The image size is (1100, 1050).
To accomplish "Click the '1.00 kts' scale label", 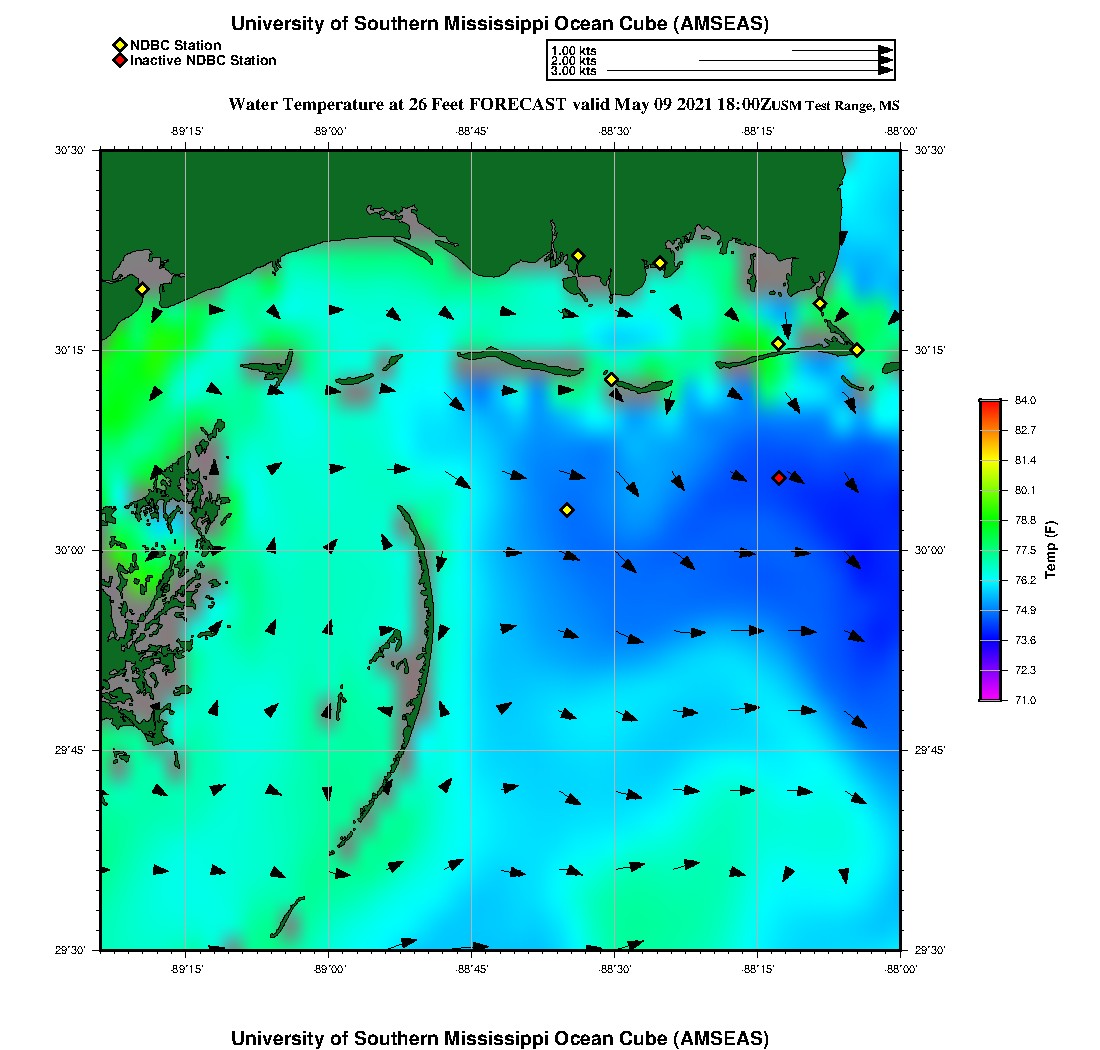I will click(x=574, y=51).
